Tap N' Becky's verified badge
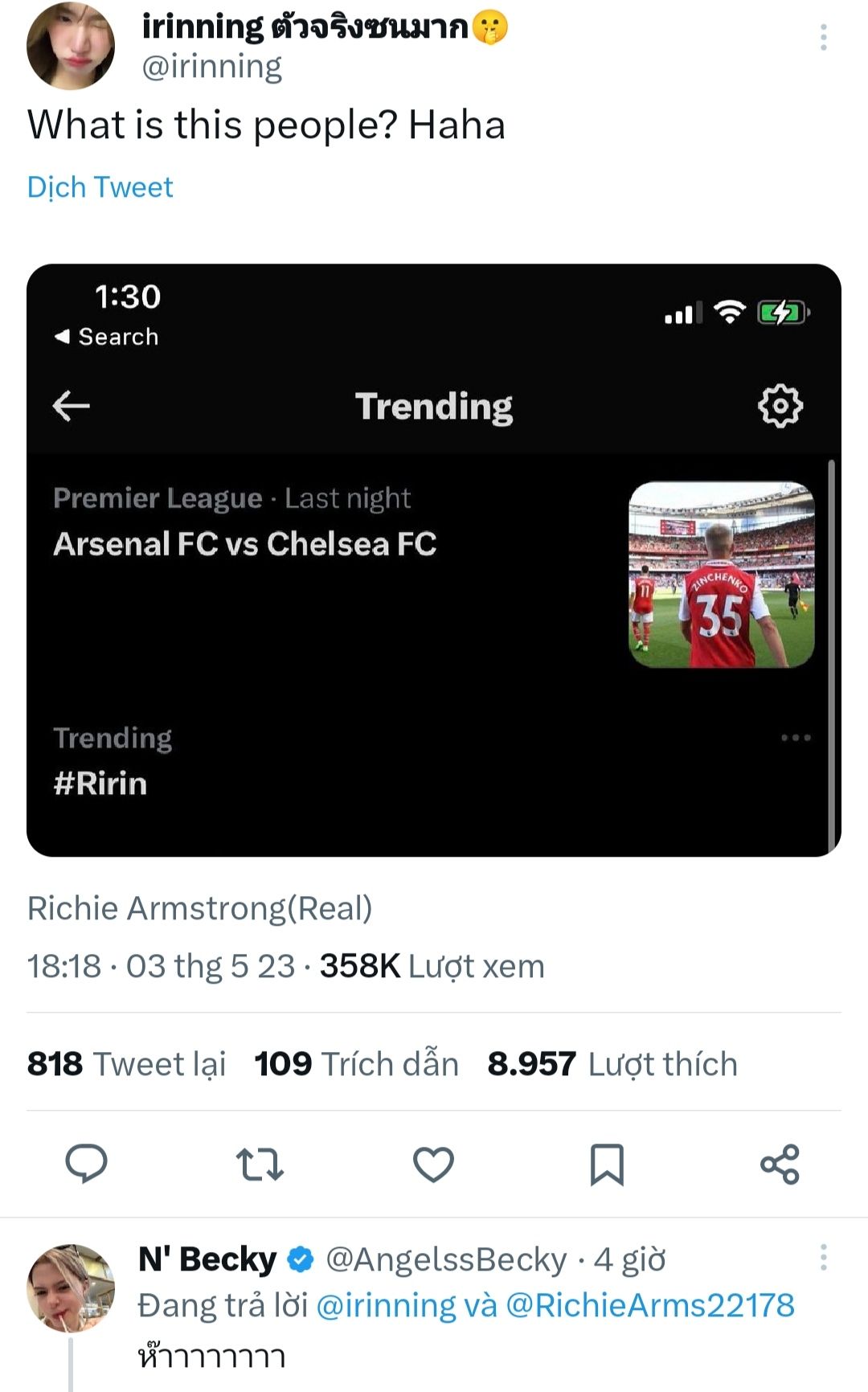This screenshot has width=868, height=1392. pyautogui.click(x=301, y=1259)
